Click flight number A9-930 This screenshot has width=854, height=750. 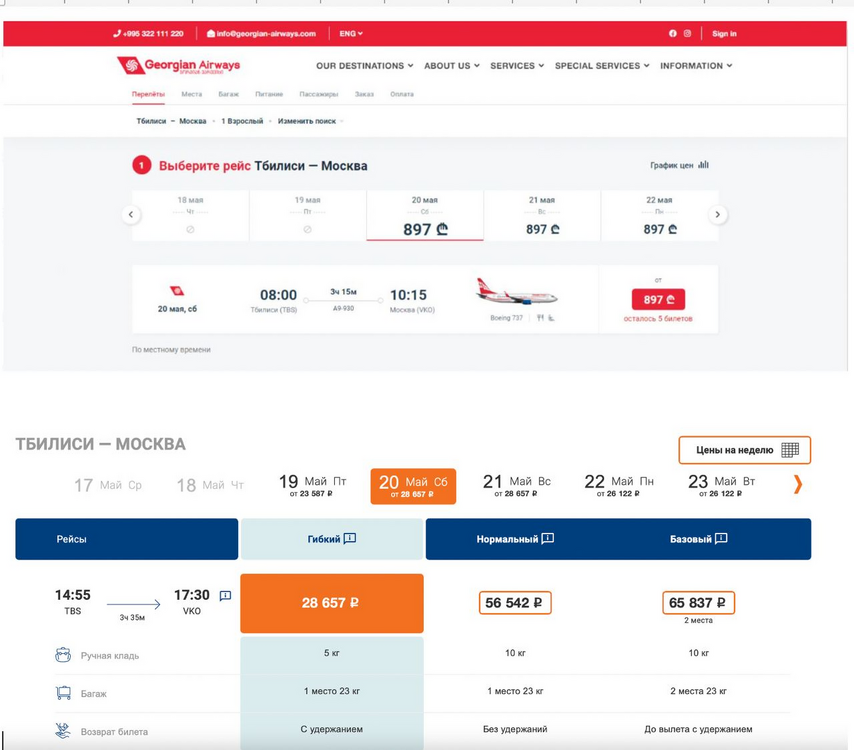pyautogui.click(x=343, y=308)
